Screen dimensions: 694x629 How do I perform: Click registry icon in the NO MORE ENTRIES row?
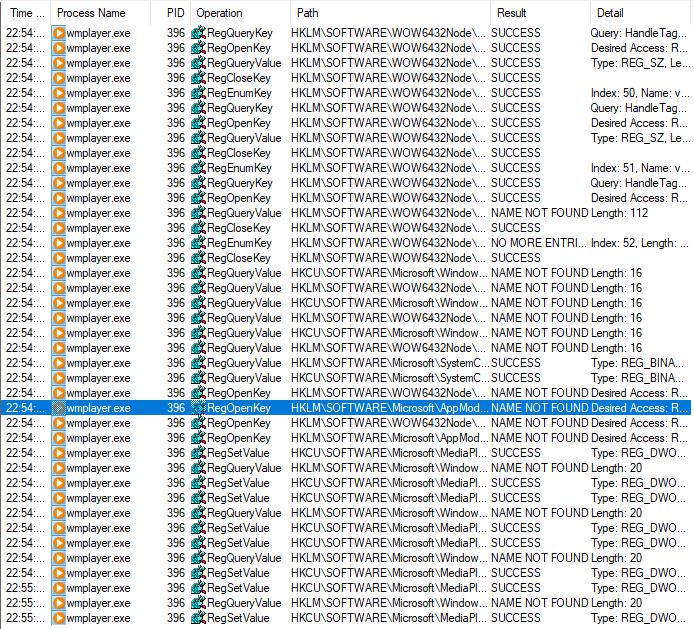coord(198,243)
